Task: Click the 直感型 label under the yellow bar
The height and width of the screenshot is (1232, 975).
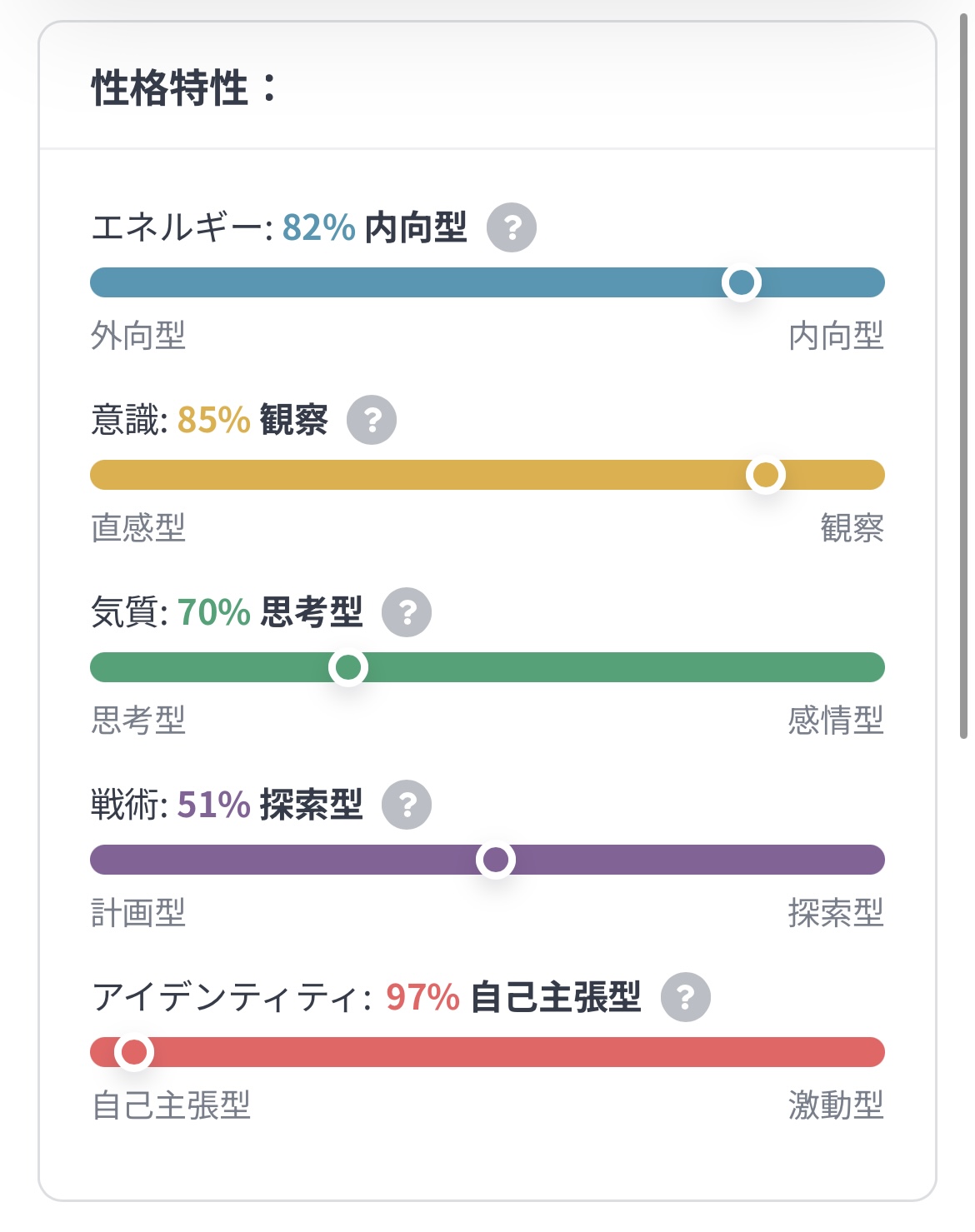Action: tap(138, 528)
